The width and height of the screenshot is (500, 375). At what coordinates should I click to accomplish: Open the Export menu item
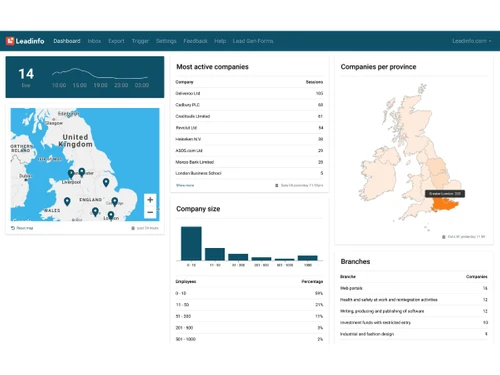pos(116,41)
